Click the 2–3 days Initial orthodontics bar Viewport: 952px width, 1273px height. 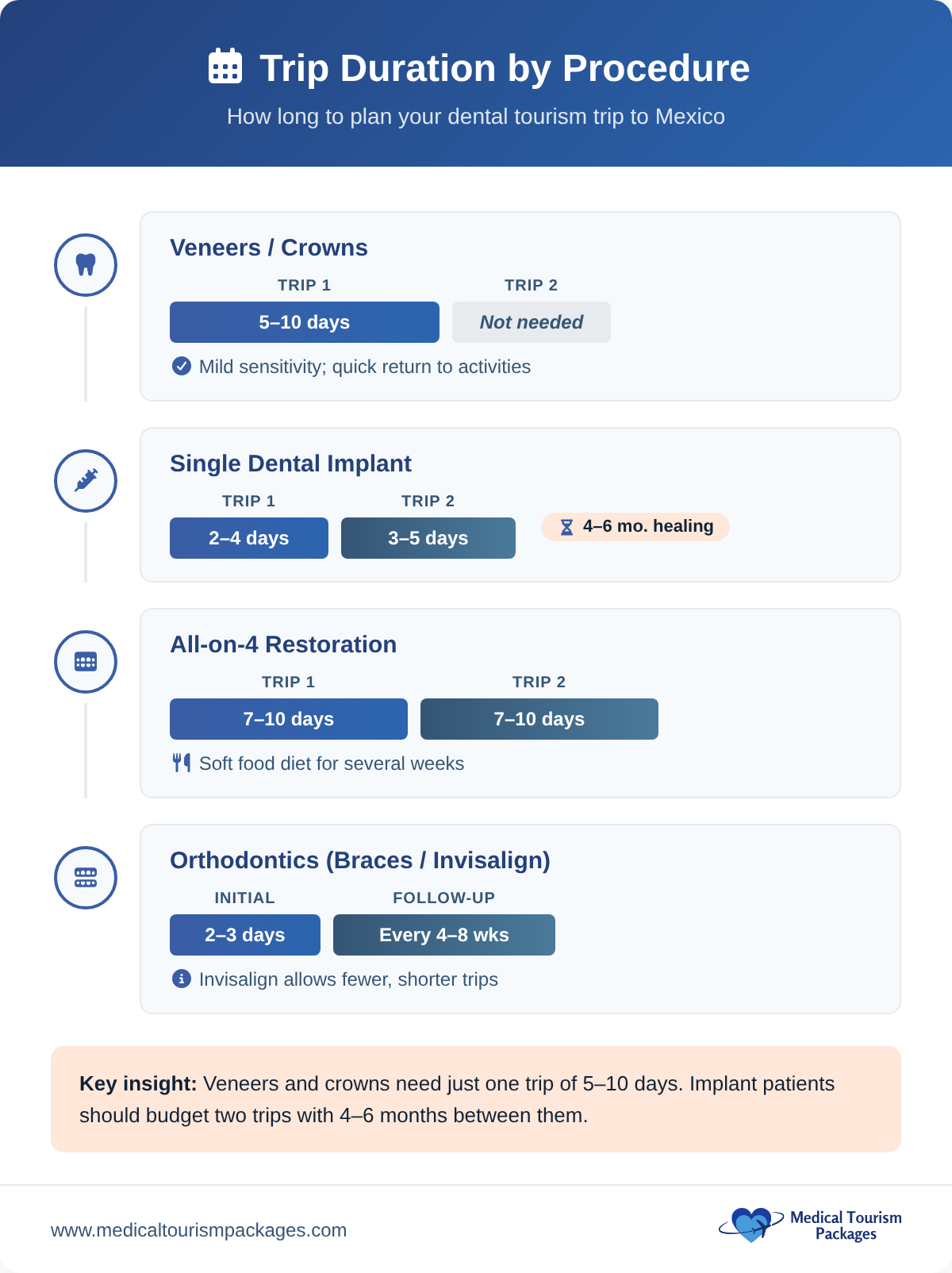click(245, 935)
